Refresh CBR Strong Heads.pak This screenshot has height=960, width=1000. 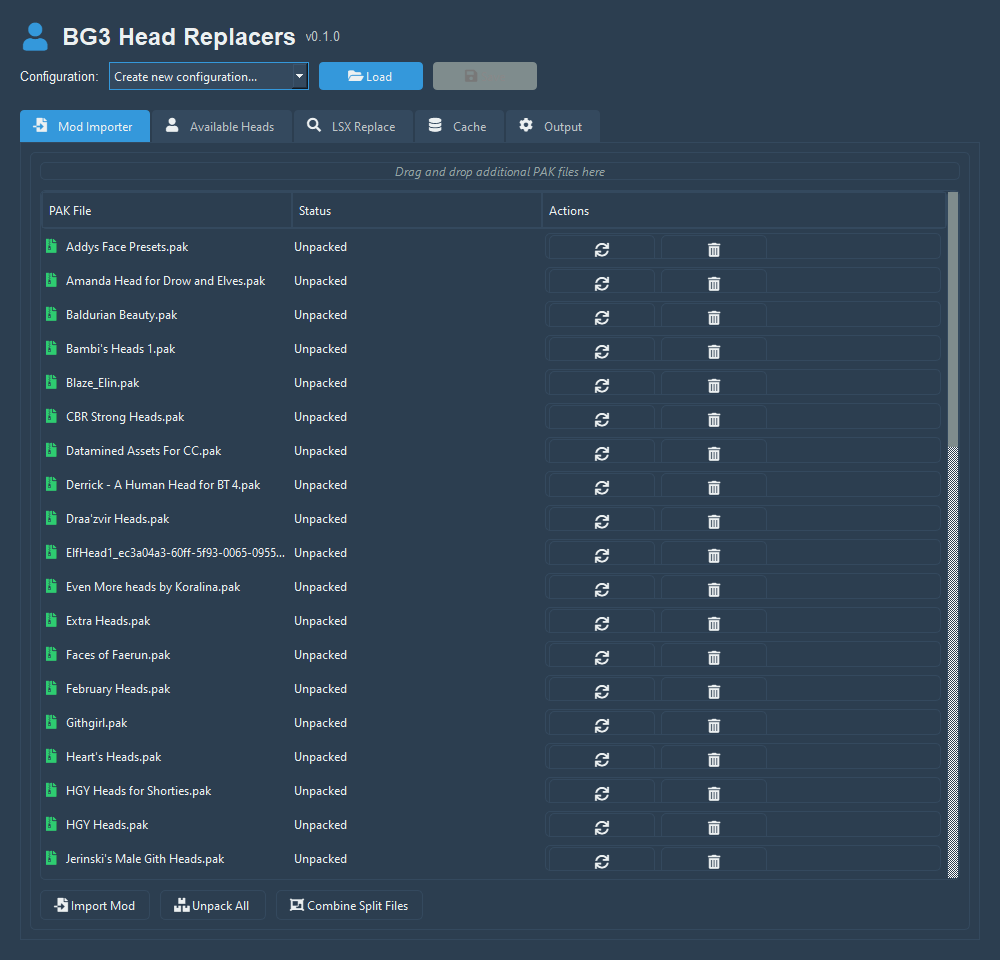pos(601,418)
